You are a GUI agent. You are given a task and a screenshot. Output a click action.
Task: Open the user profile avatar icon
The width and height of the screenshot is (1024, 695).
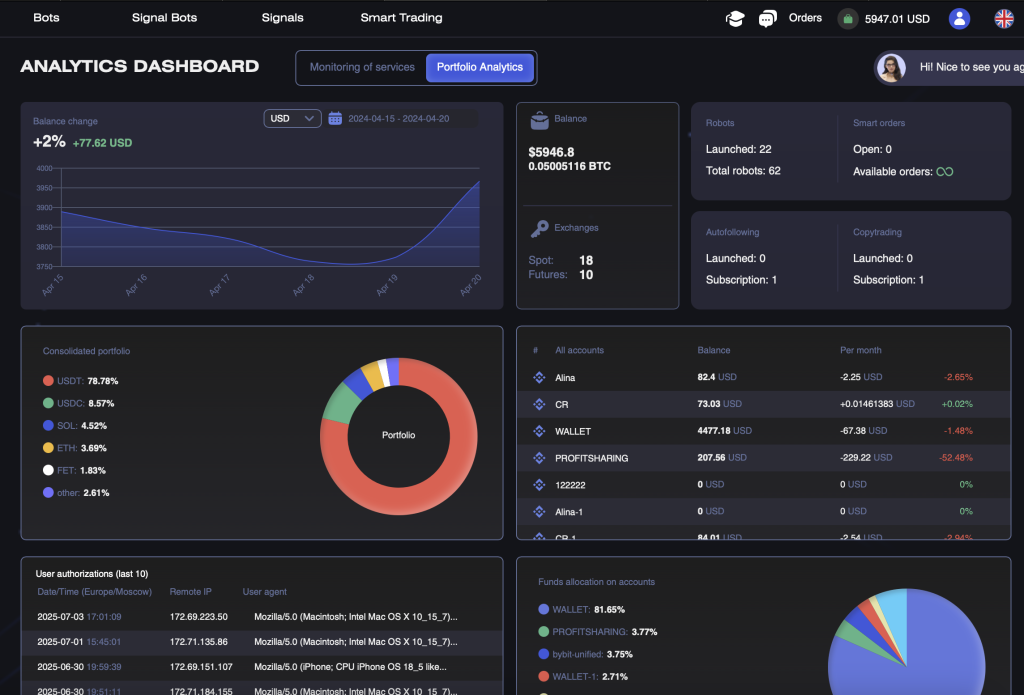pyautogui.click(x=959, y=18)
